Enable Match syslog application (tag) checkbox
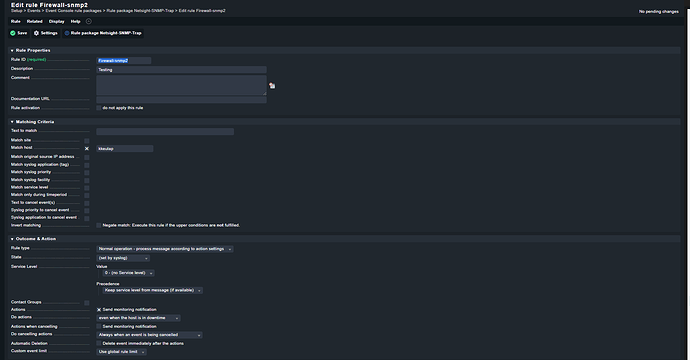The image size is (690, 360). 87,165
